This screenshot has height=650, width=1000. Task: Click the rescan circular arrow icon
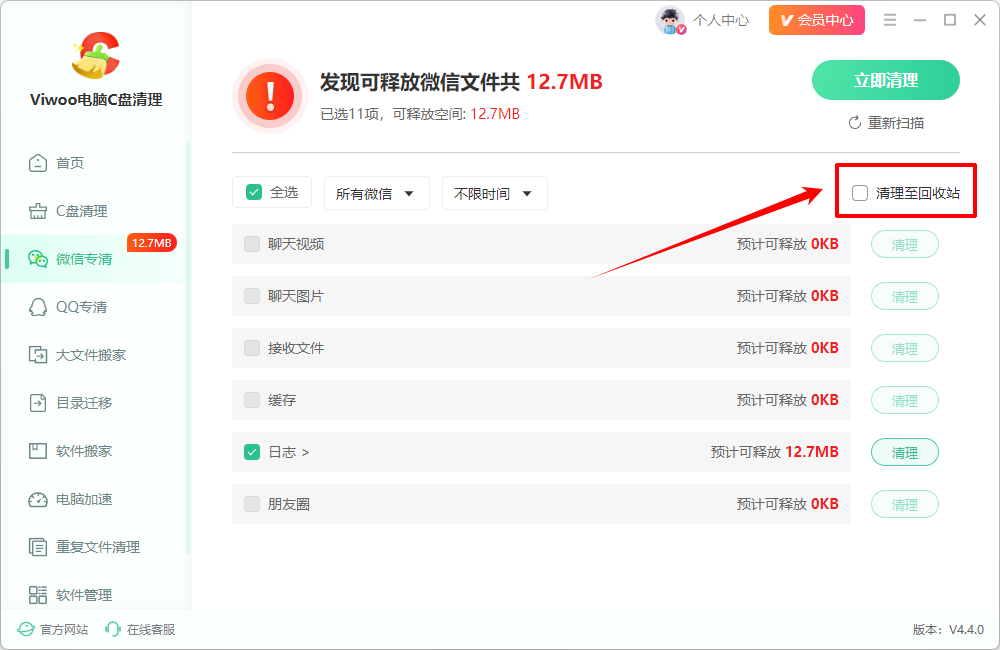855,123
